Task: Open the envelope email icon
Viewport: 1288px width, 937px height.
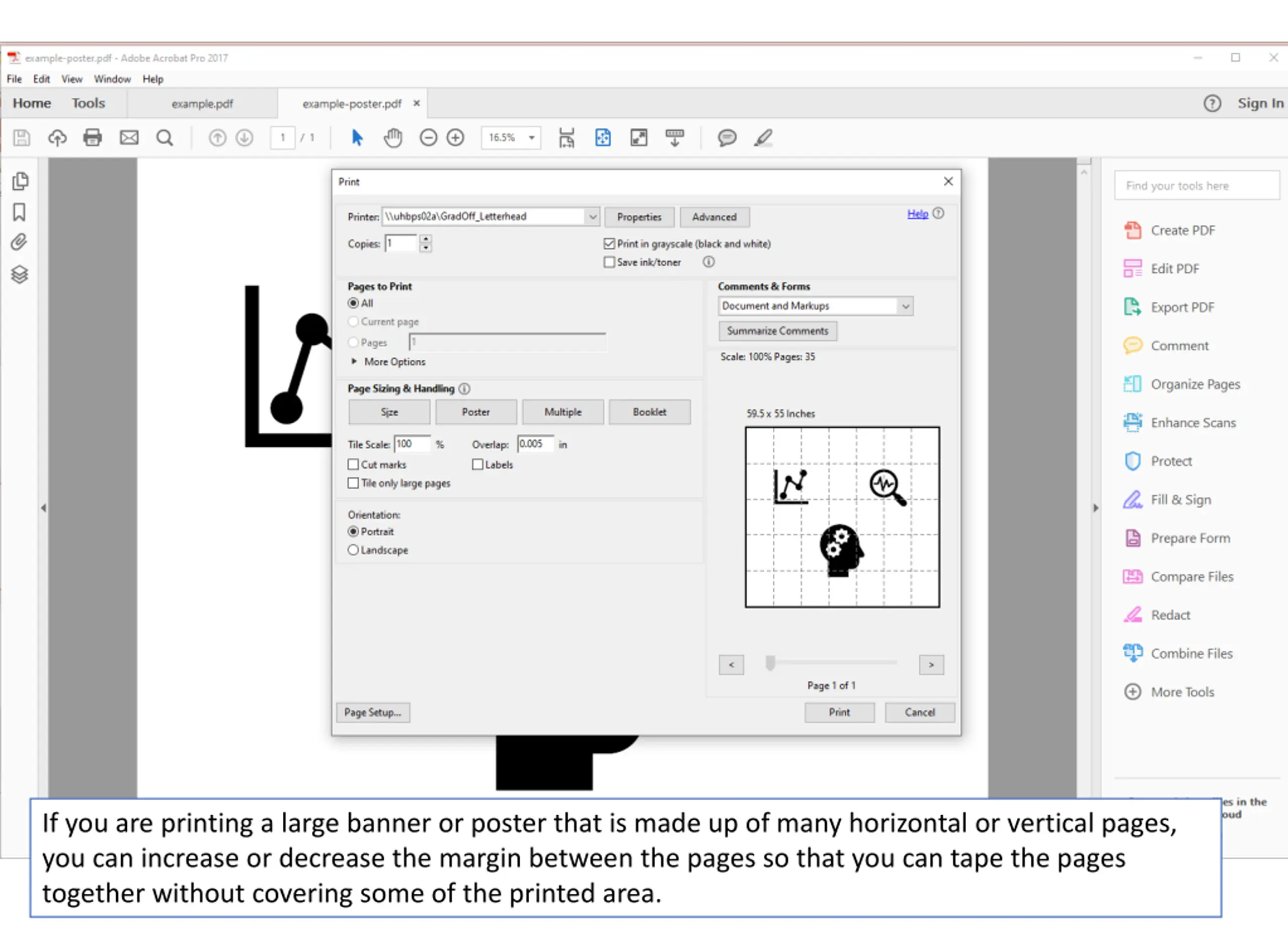Action: click(129, 137)
